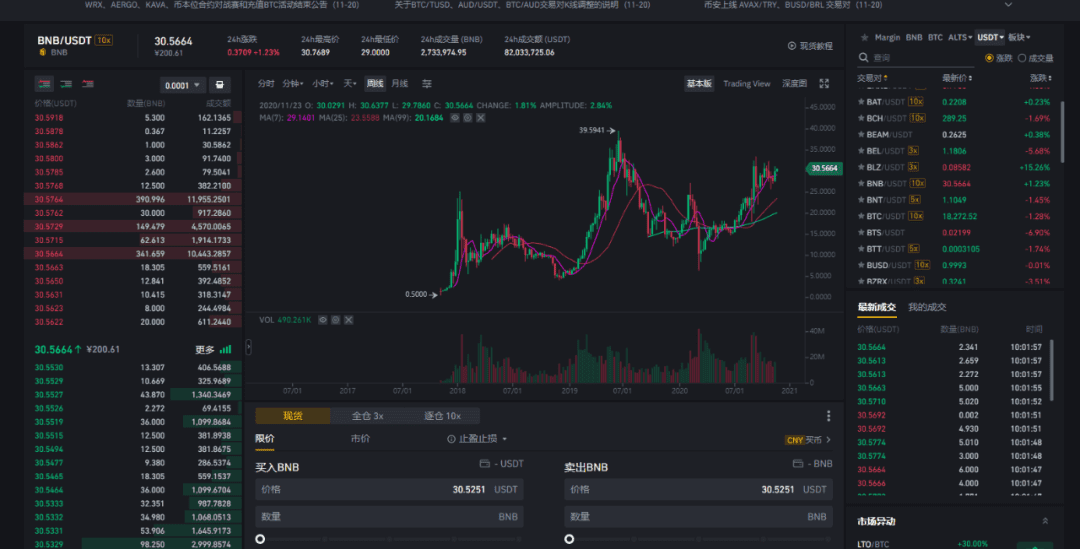Open the 板块 sector dropdown
The image size is (1080, 549).
point(1019,37)
